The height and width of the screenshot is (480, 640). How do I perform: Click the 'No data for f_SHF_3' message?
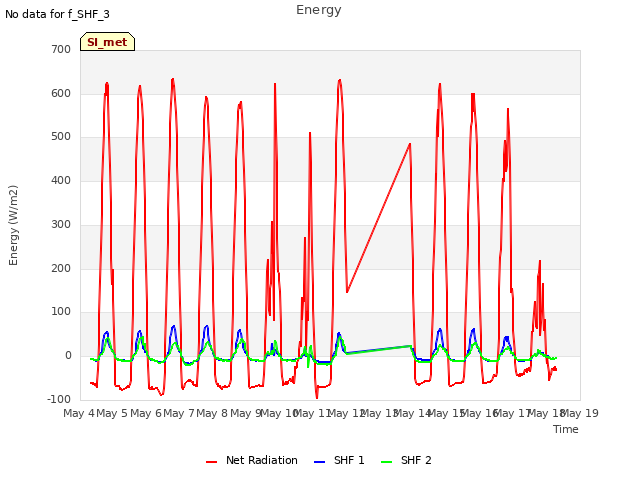(x=58, y=14)
